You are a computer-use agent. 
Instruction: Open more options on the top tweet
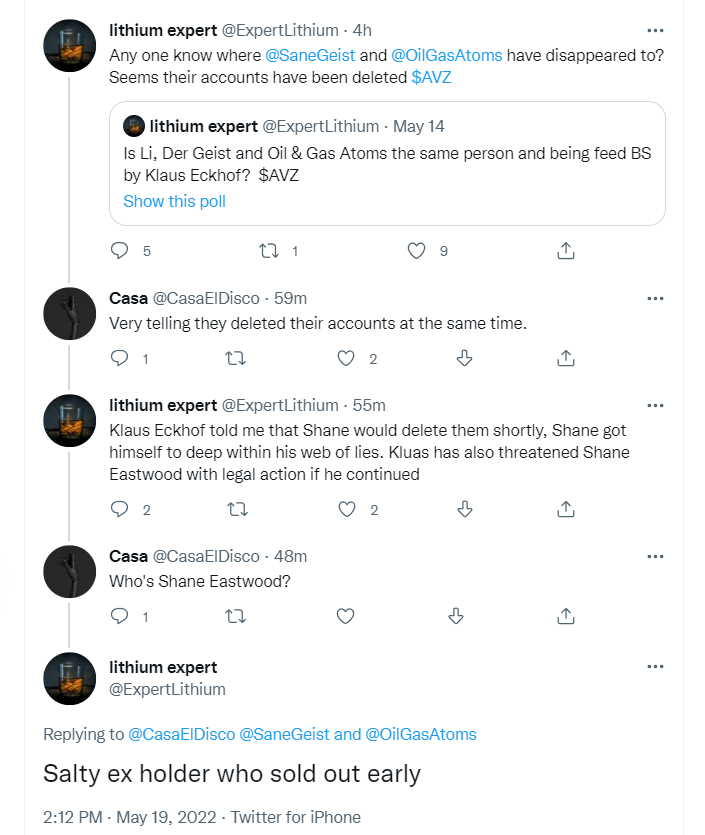coord(656,31)
